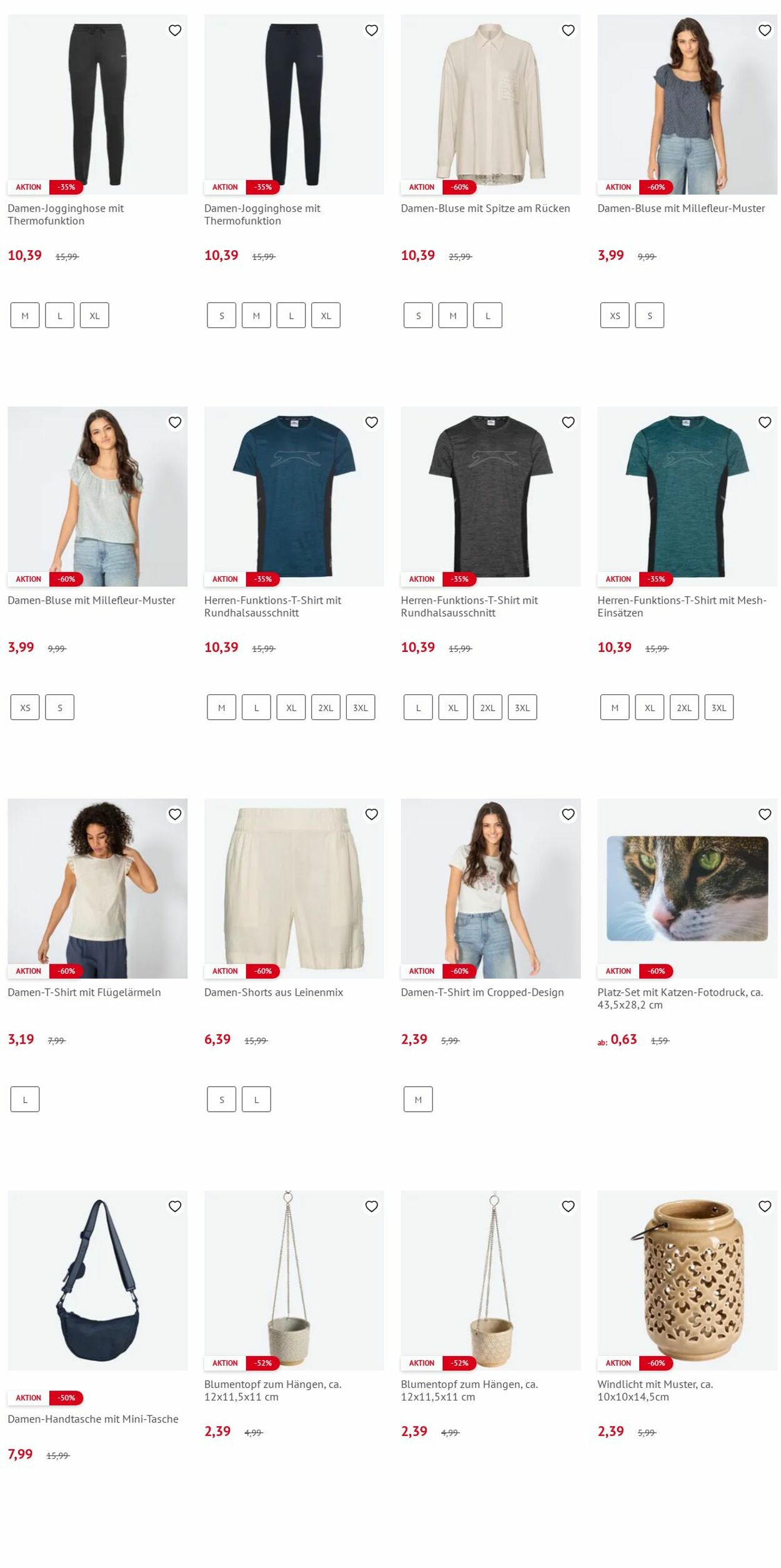Open first hanging Blumentopf product image
The width and height of the screenshot is (781, 1568).
[294, 1279]
